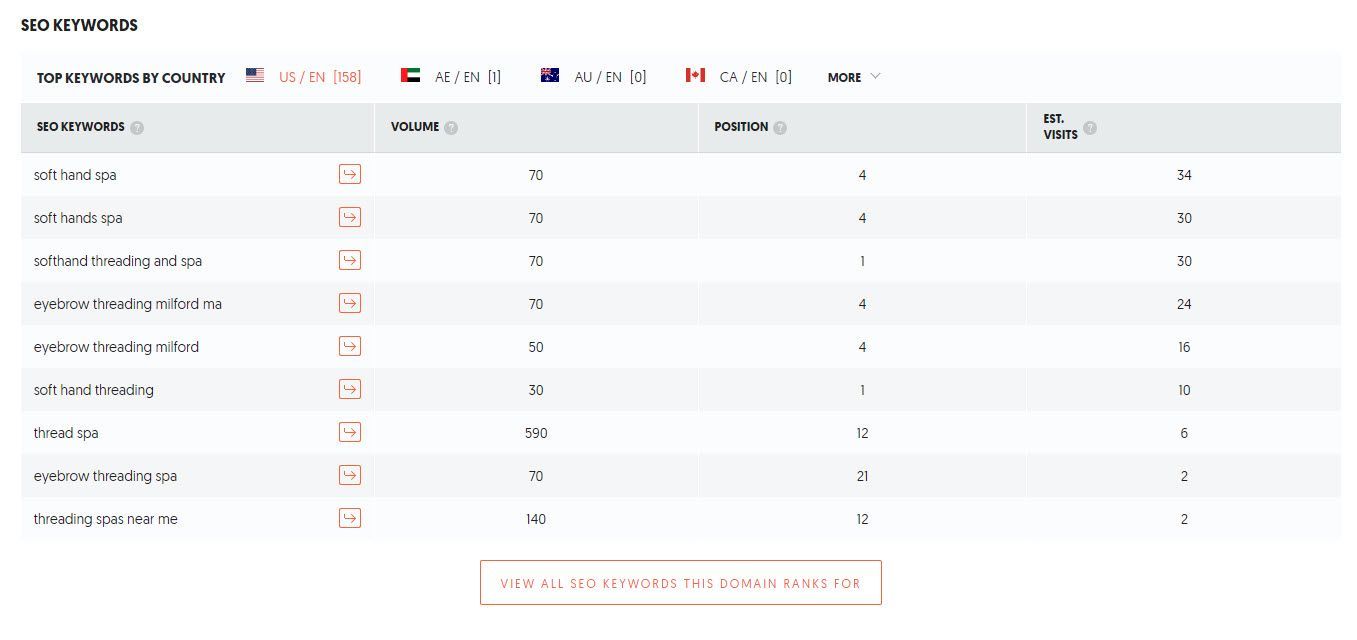1357x640 pixels.
Task: Switch to AE / EN keywords tab
Action: tap(451, 77)
